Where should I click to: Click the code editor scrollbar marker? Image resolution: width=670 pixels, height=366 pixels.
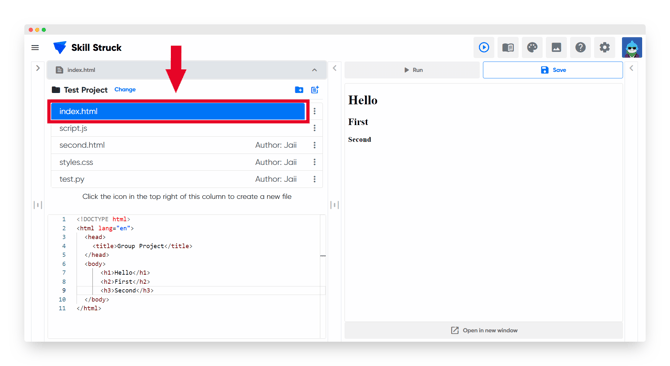coord(323,255)
